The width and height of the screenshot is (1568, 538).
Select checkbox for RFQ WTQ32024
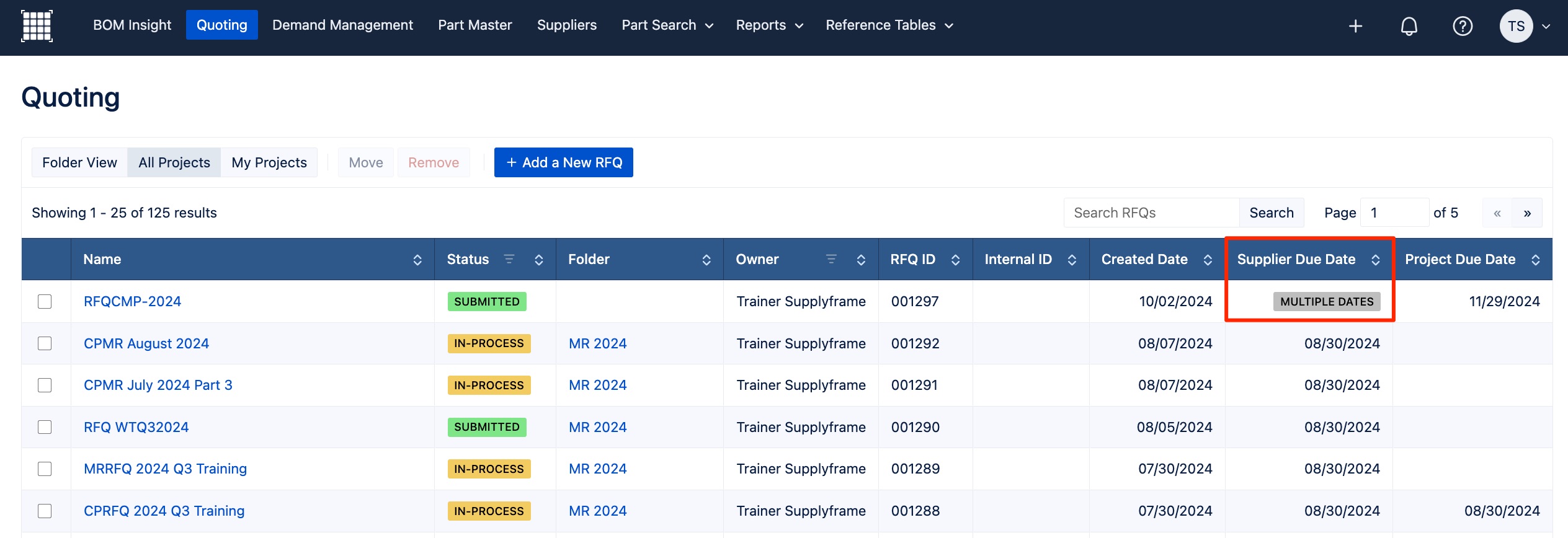click(x=45, y=427)
